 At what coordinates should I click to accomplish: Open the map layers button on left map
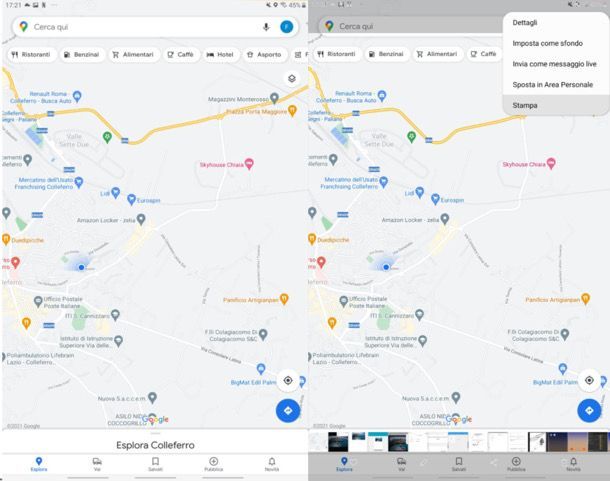click(292, 79)
